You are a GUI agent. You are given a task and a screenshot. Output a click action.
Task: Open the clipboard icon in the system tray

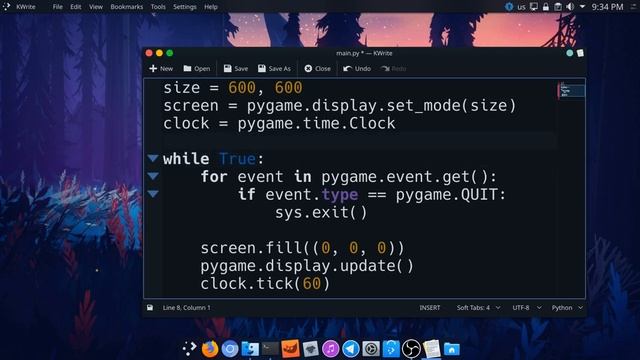[x=558, y=7]
